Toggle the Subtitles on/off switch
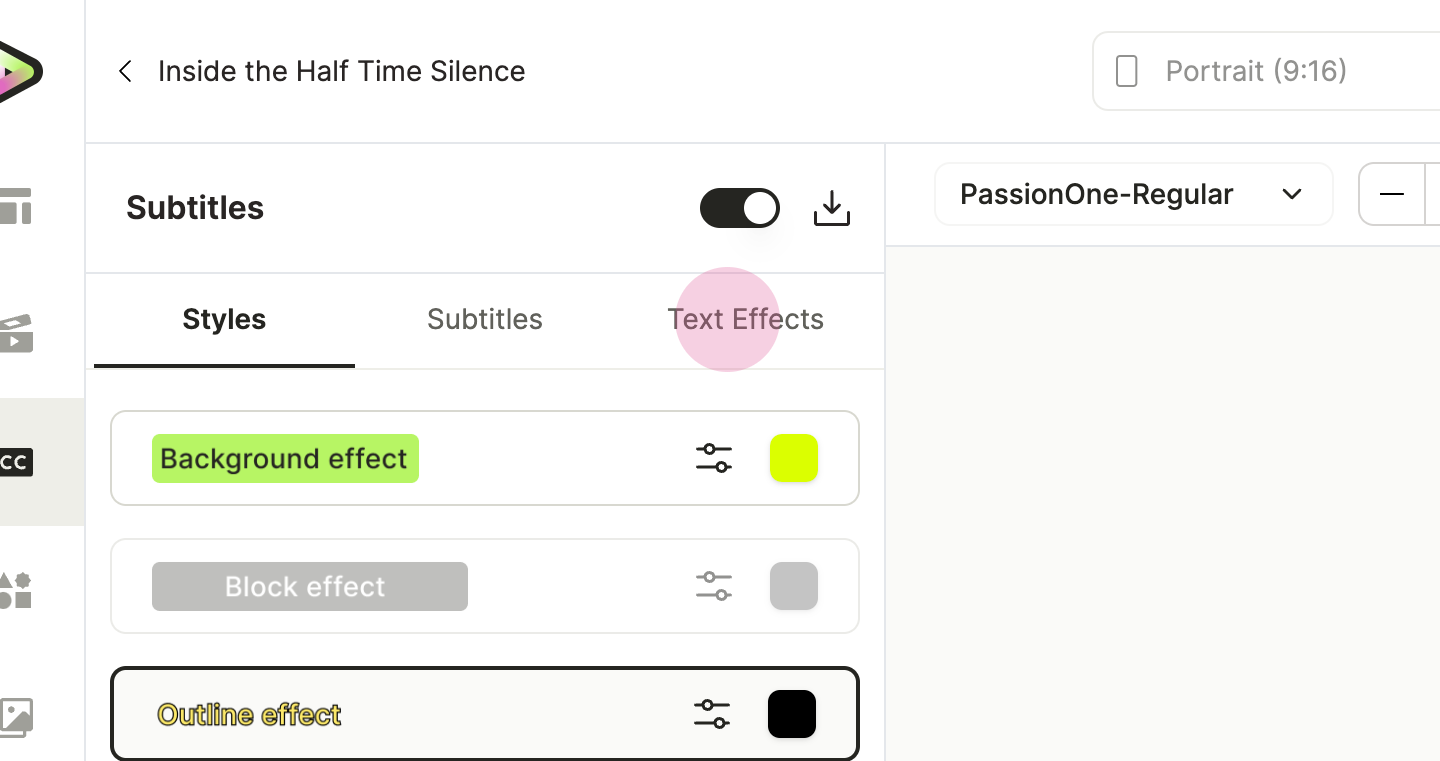Image resolution: width=1440 pixels, height=761 pixels. 740,208
